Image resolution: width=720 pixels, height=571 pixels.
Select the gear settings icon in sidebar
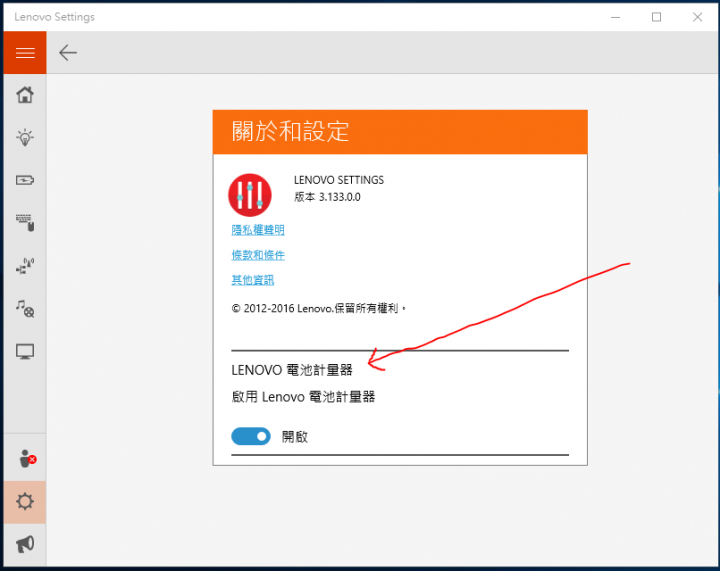tap(25, 501)
